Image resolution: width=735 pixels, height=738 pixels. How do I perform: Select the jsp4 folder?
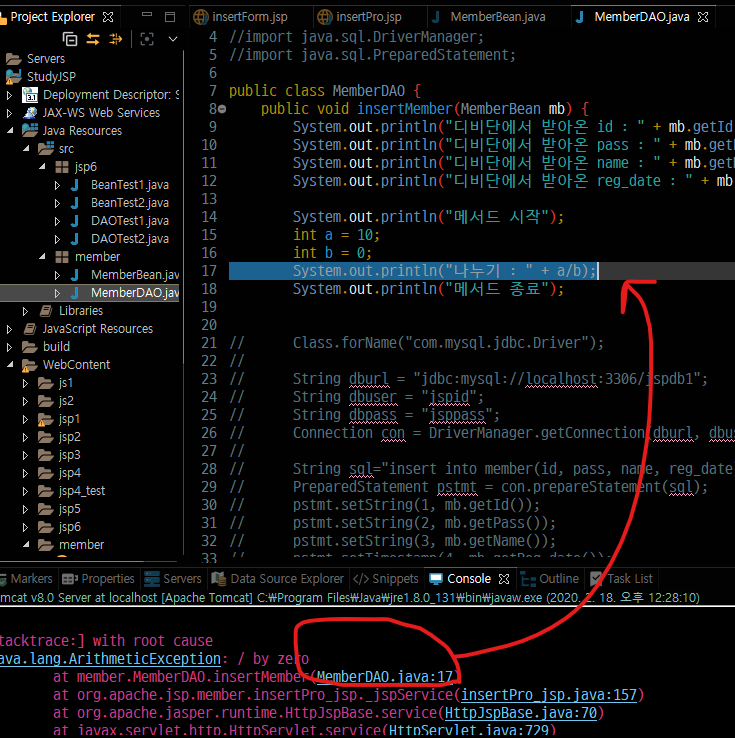[59, 473]
